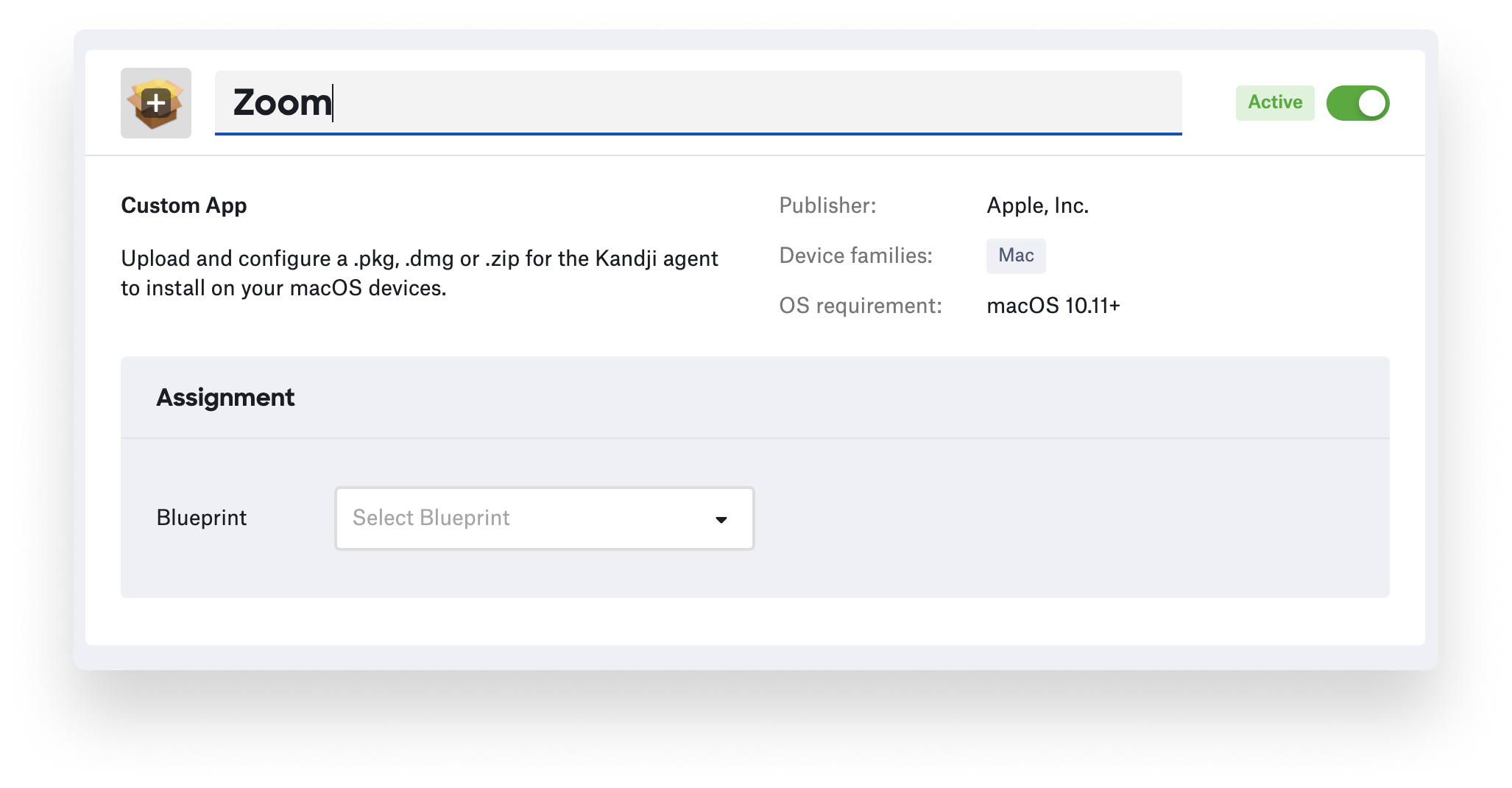Click the 'to install on your macOS devices' line
This screenshot has width=1512, height=788.
[283, 288]
